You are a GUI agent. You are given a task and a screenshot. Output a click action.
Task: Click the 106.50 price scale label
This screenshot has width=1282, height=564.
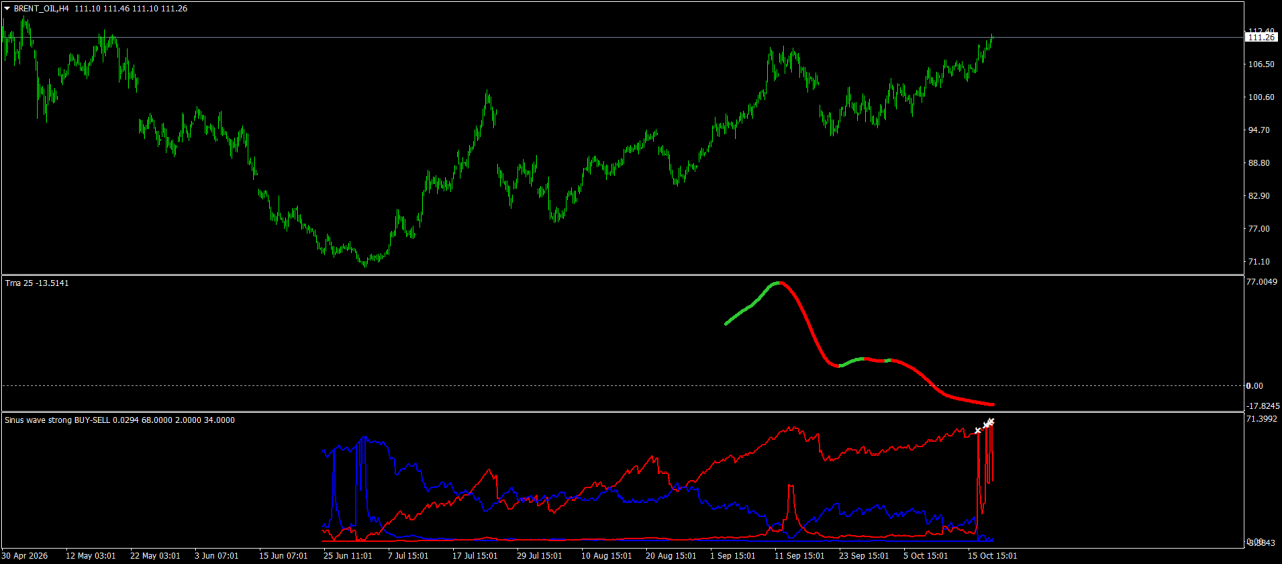pos(1261,64)
